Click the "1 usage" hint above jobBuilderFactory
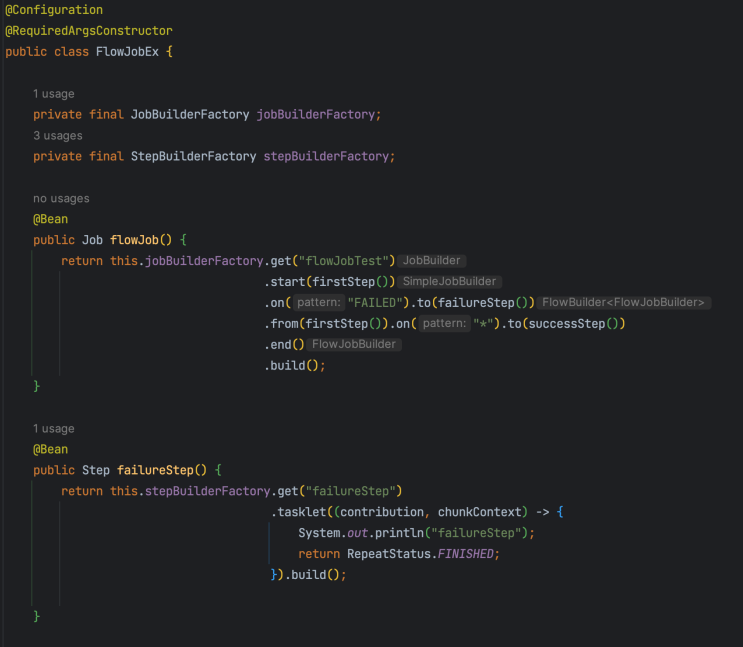Image resolution: width=743 pixels, height=647 pixels. coord(54,94)
